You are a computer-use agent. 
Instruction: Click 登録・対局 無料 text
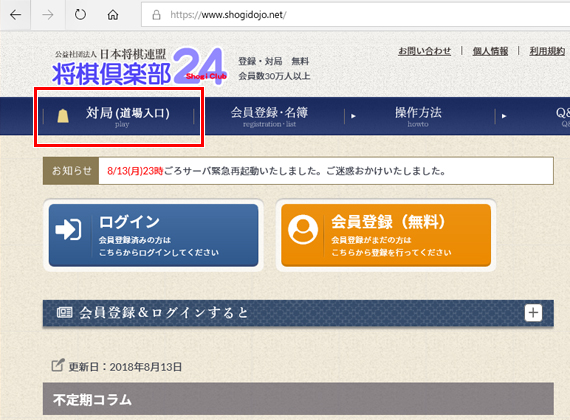[x=274, y=61]
